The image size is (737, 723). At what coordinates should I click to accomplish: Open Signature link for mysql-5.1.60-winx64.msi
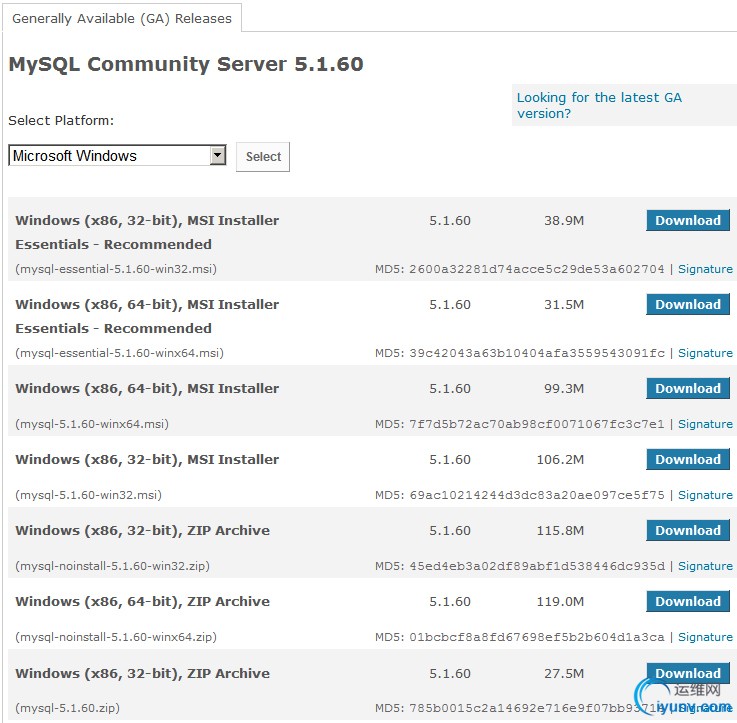tap(705, 424)
